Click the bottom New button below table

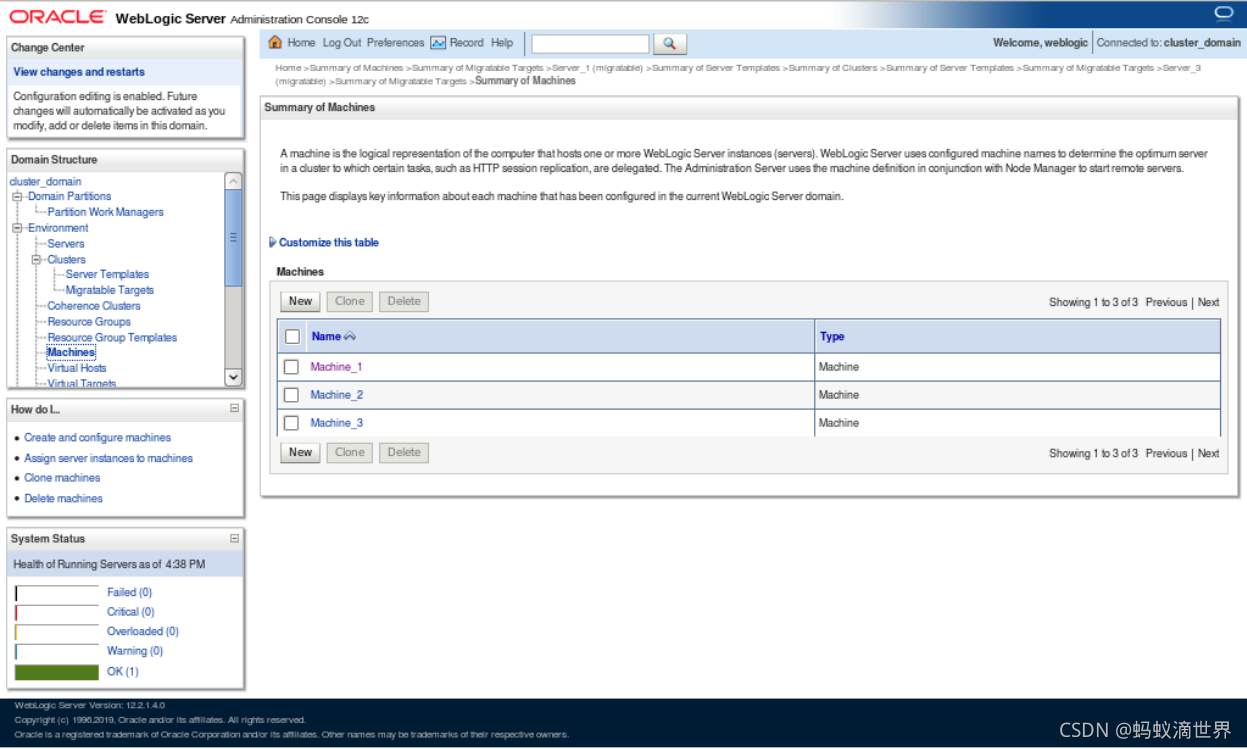[300, 452]
